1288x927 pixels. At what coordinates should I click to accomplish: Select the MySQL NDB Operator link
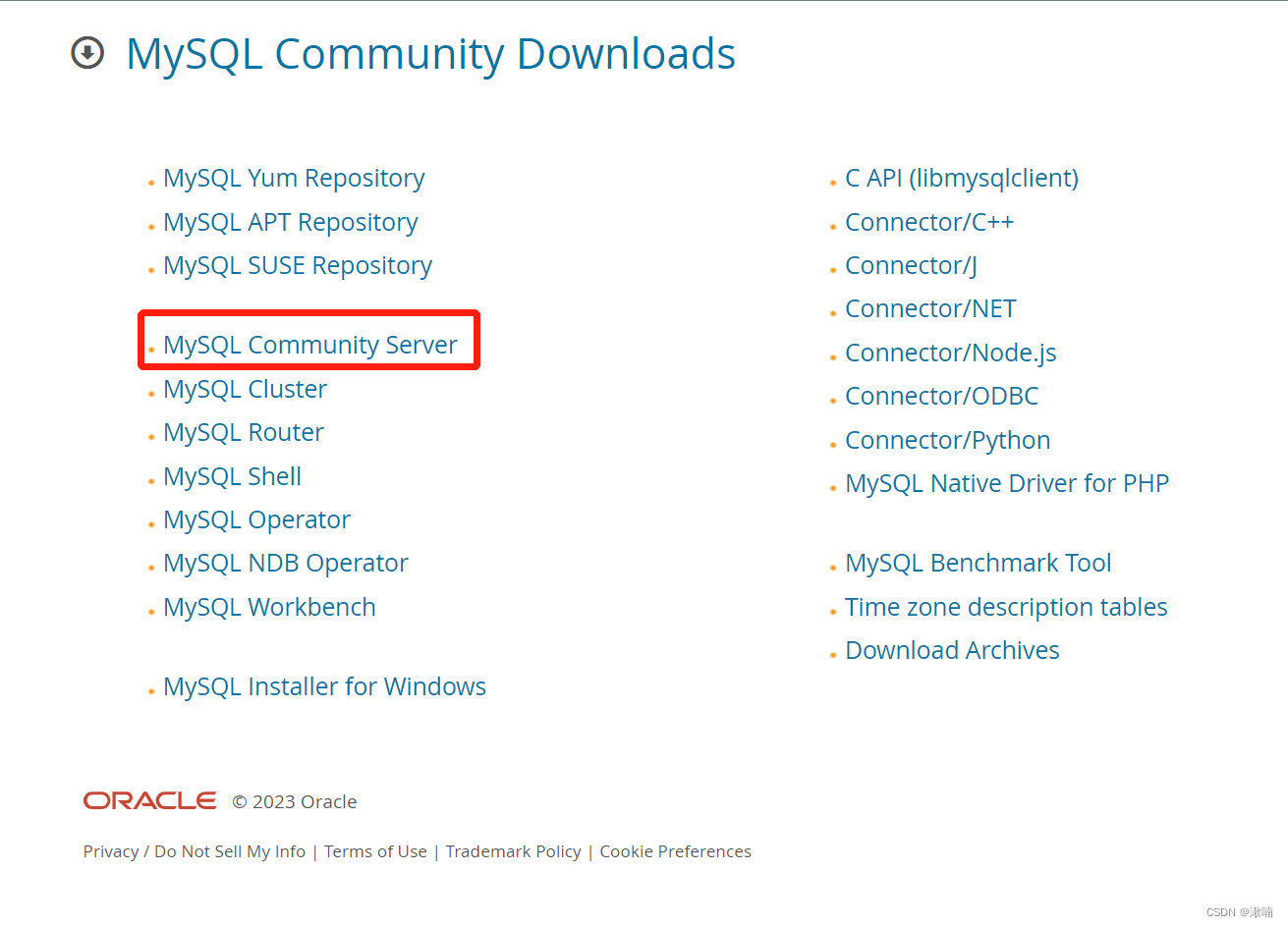286,564
